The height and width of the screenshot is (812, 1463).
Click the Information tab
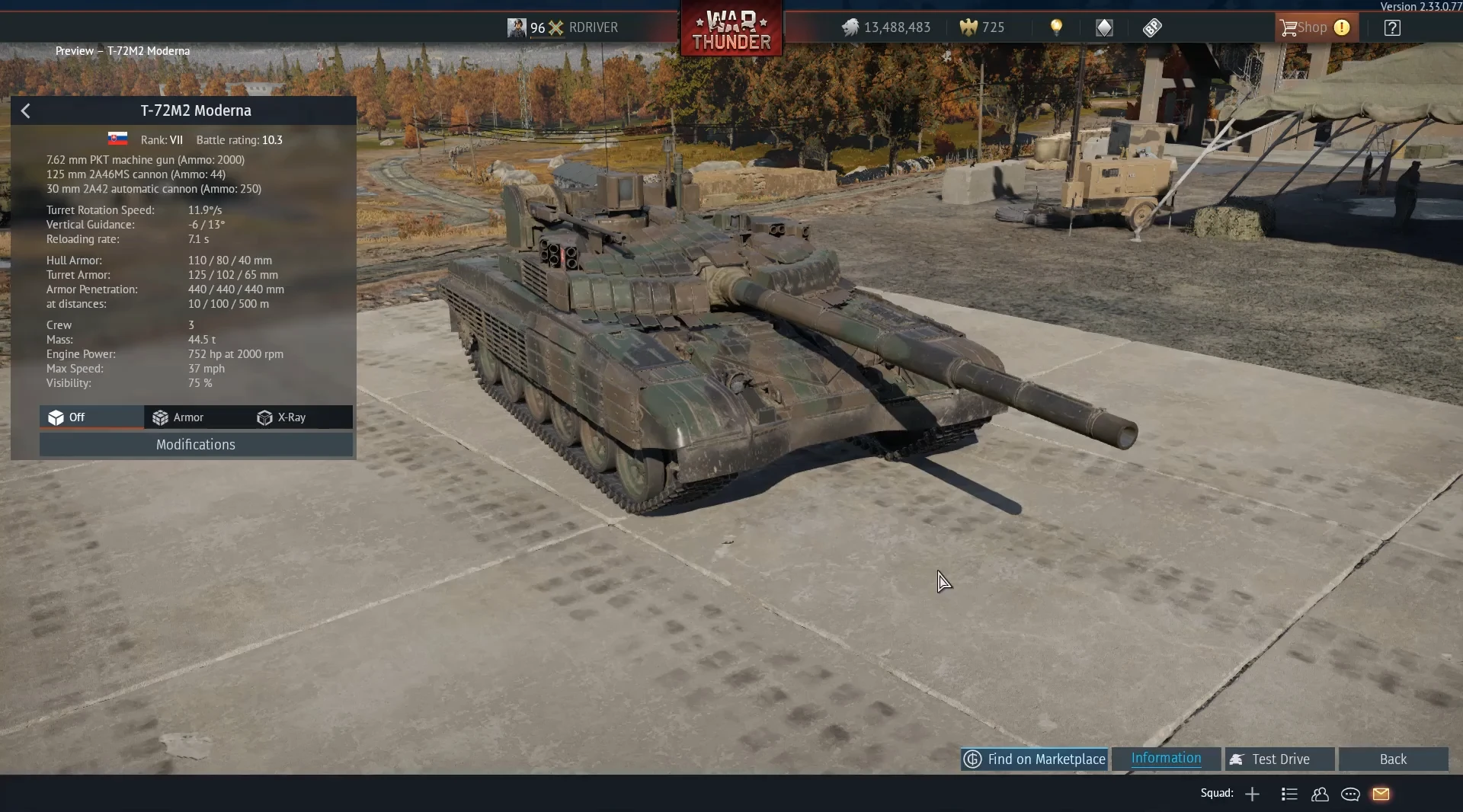point(1166,759)
